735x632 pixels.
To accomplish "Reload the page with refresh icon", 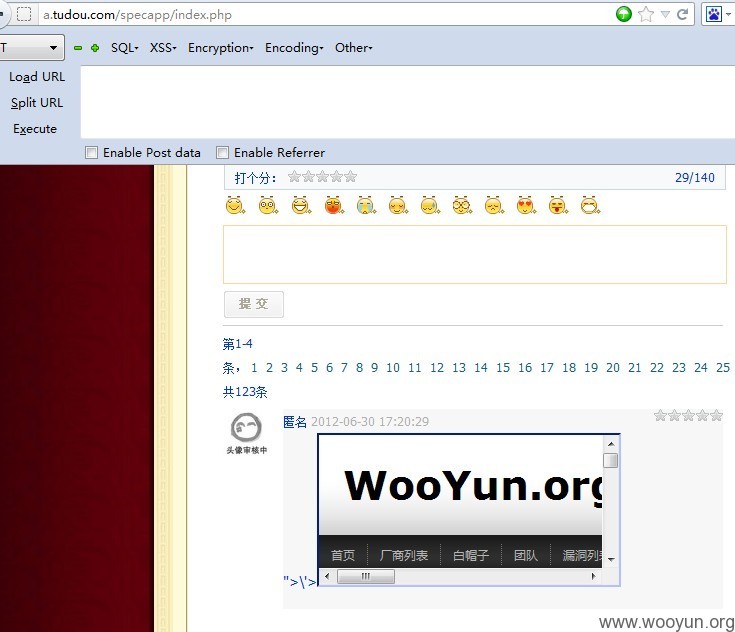I will (682, 15).
